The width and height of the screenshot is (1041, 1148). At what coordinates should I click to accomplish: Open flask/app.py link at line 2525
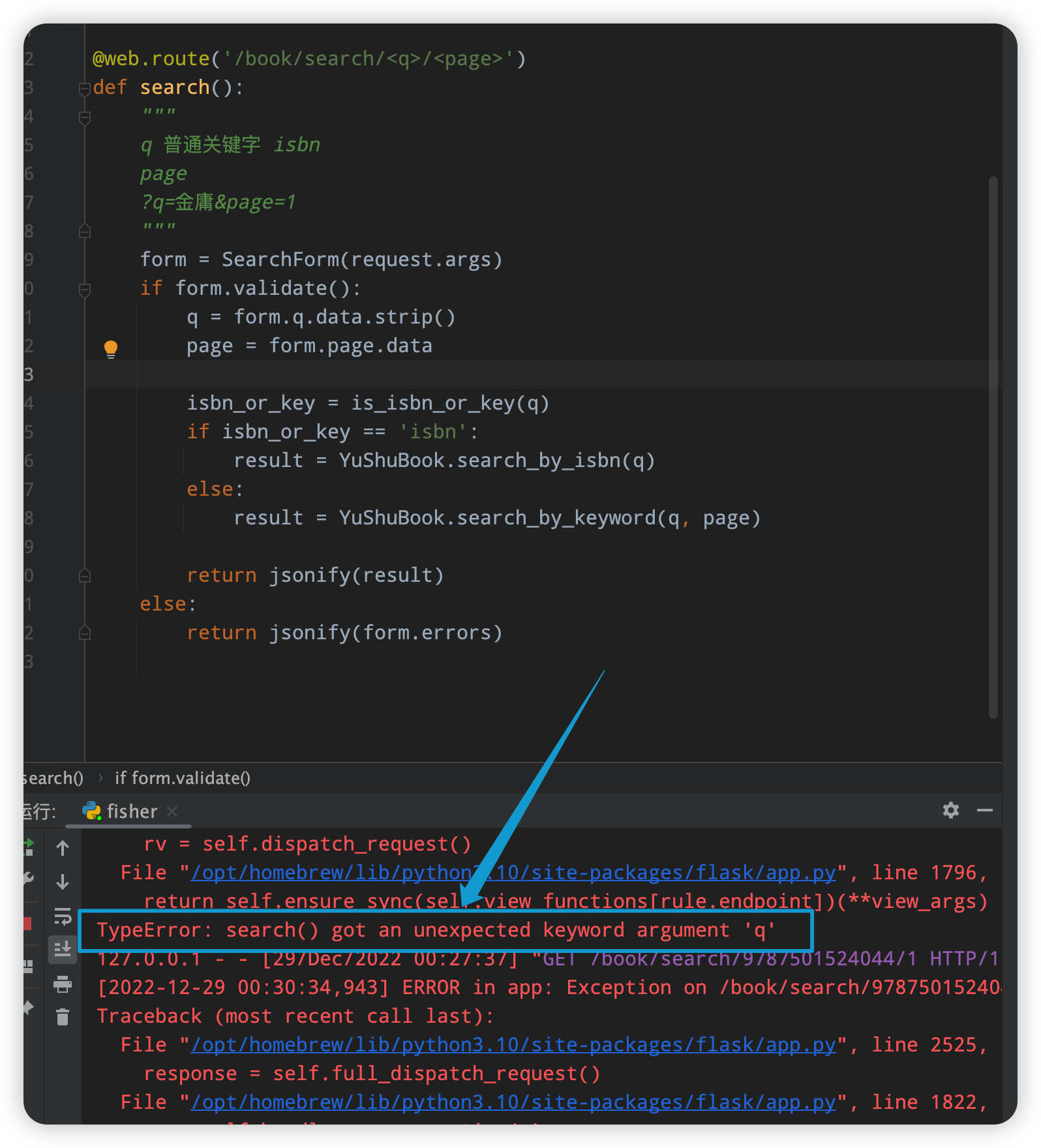[x=513, y=1045]
